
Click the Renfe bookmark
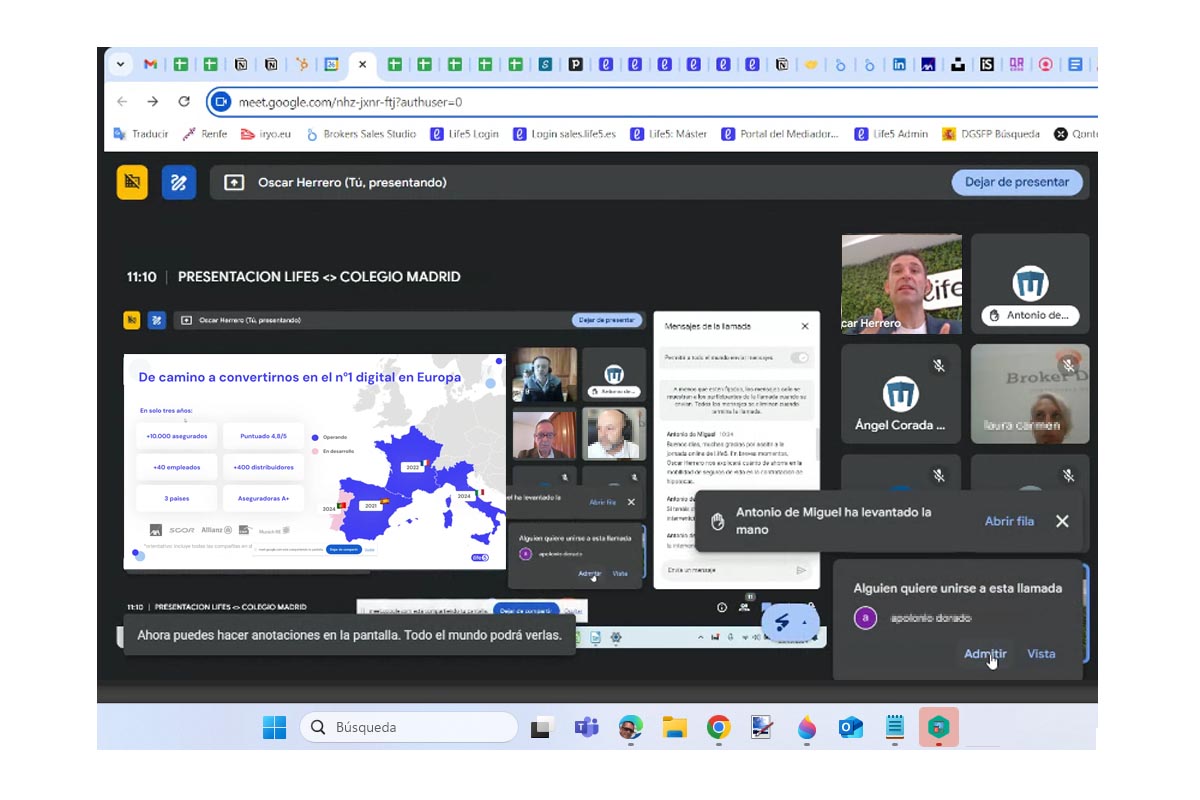(204, 134)
